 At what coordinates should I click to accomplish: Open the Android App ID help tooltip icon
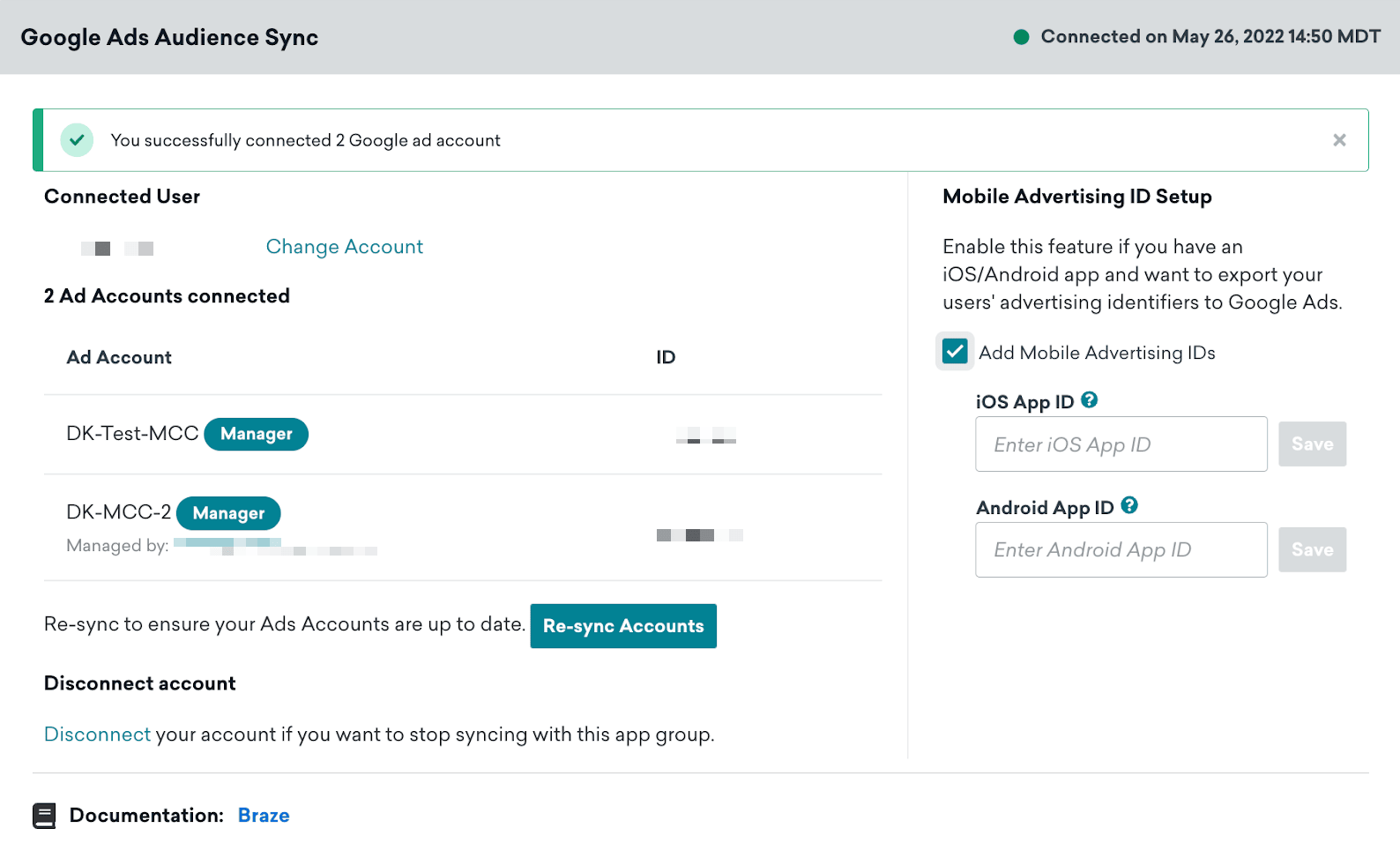[x=1129, y=506]
